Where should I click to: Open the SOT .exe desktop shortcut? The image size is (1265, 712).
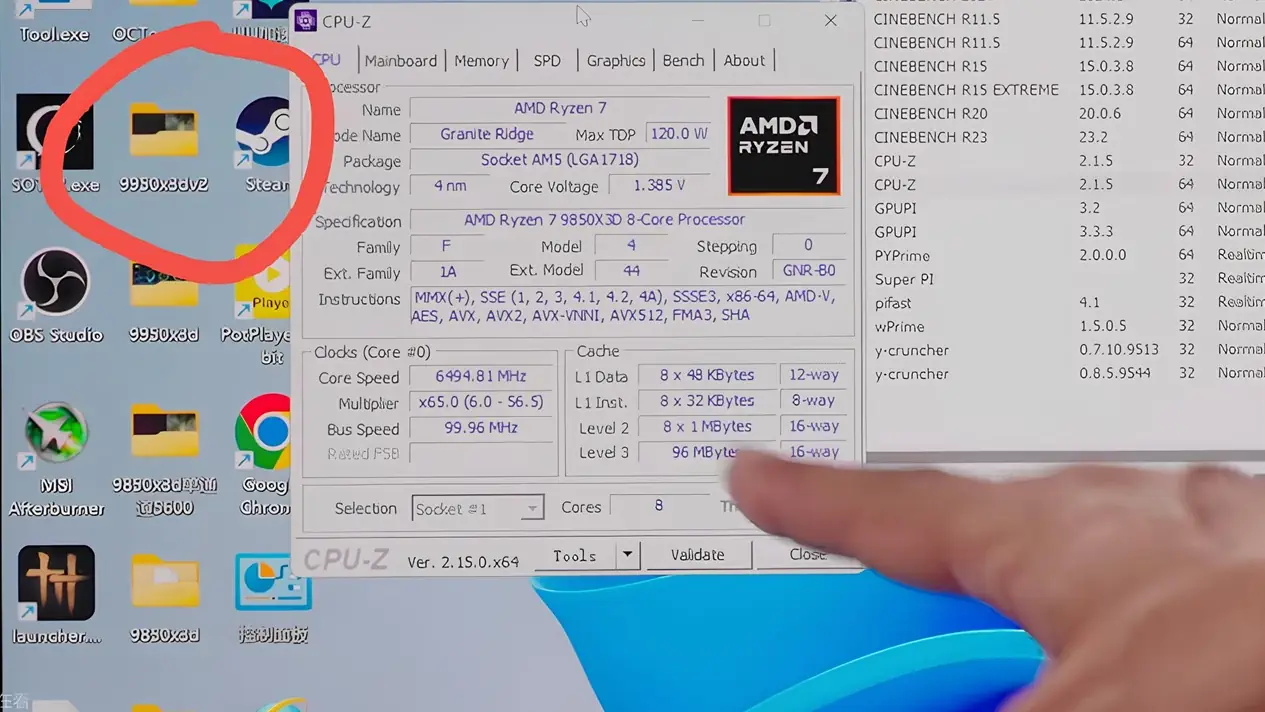pyautogui.click(x=54, y=143)
